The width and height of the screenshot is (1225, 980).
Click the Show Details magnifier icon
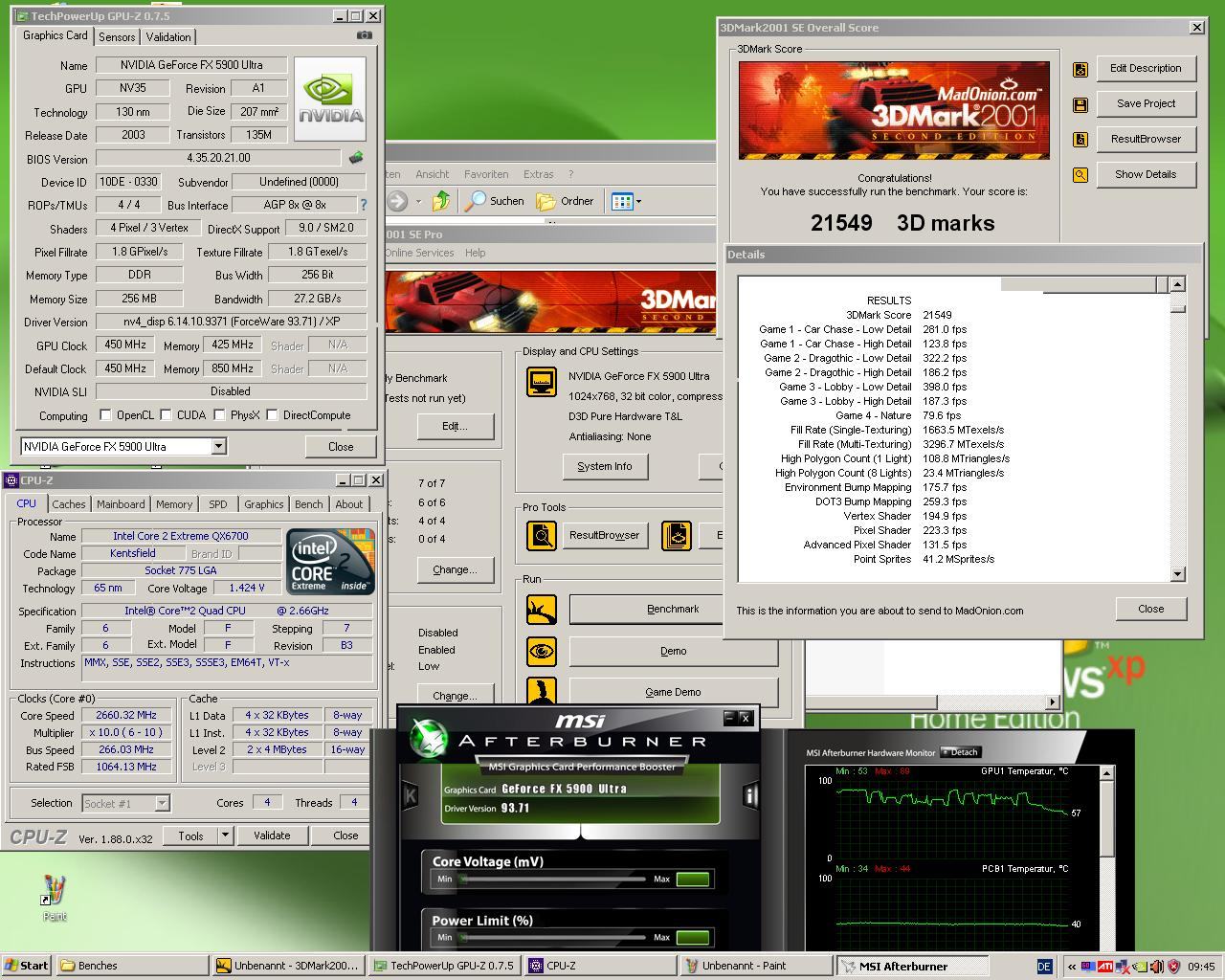coord(1080,175)
